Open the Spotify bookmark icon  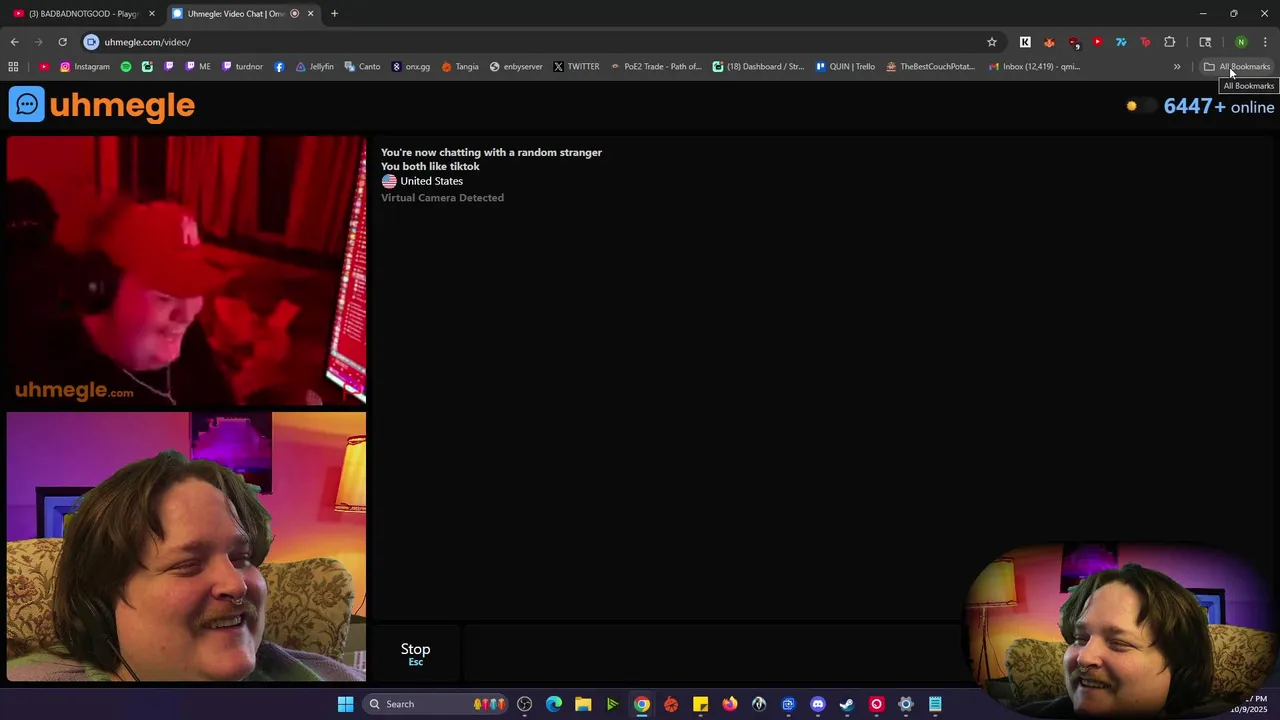click(126, 67)
